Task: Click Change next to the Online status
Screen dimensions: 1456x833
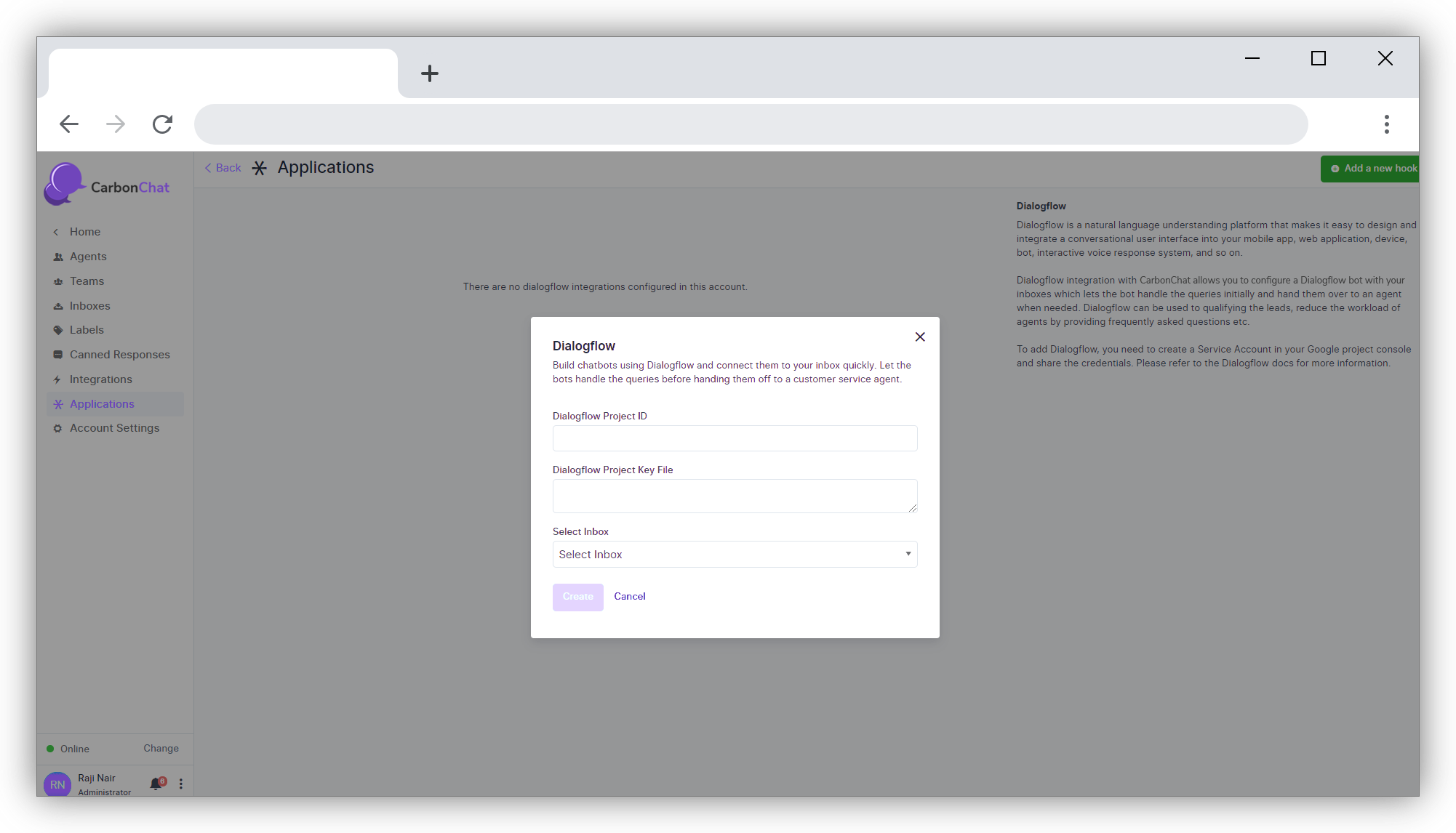Action: coord(161,748)
